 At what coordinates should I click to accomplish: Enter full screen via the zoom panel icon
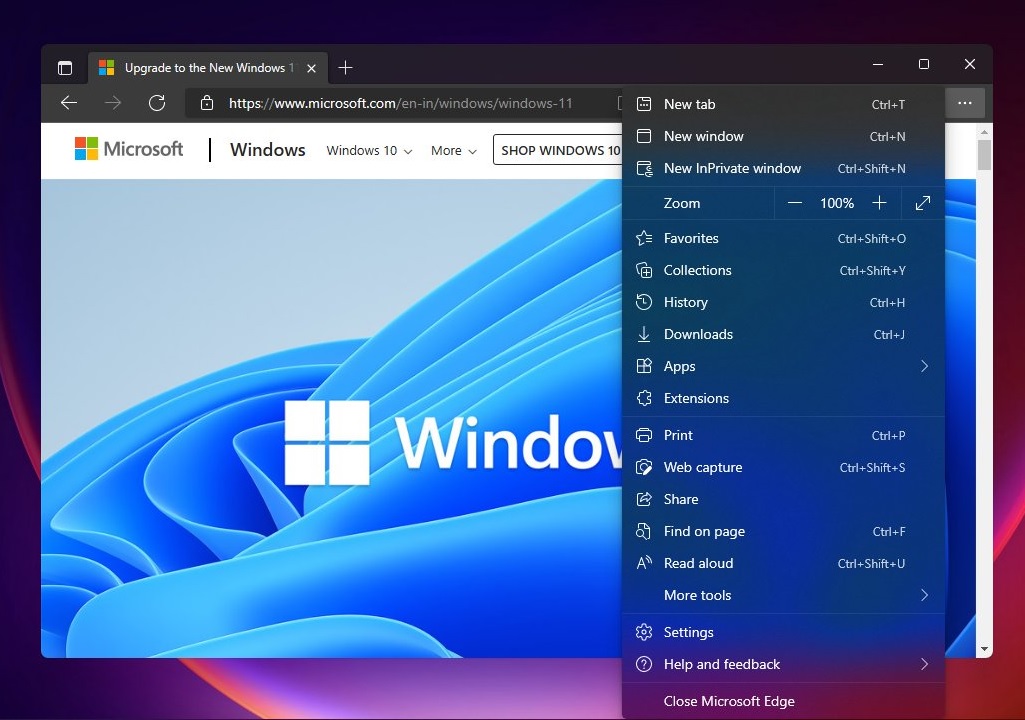pyautogui.click(x=922, y=202)
